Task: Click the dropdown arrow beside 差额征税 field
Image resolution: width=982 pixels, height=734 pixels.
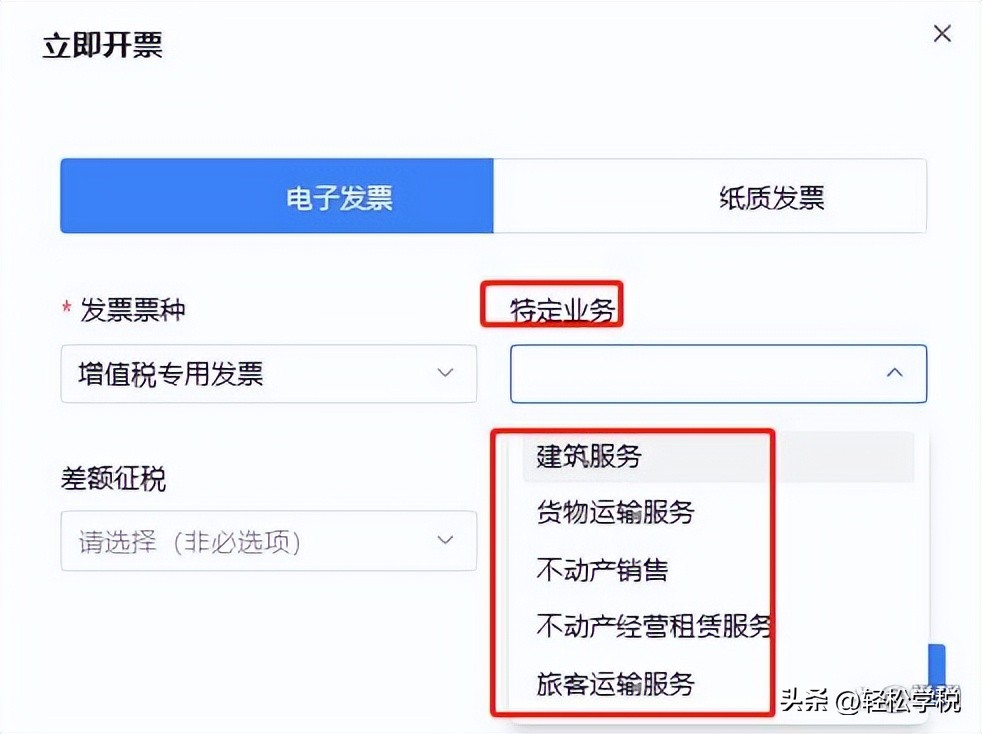Action: 445,540
